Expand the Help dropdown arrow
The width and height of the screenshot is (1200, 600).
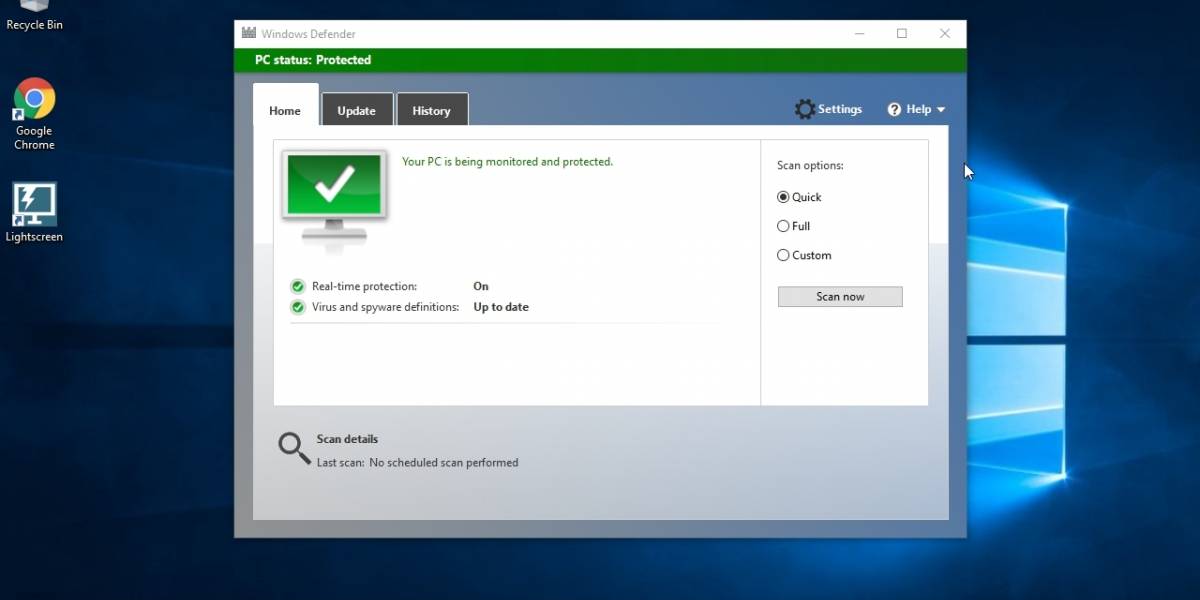coord(941,110)
